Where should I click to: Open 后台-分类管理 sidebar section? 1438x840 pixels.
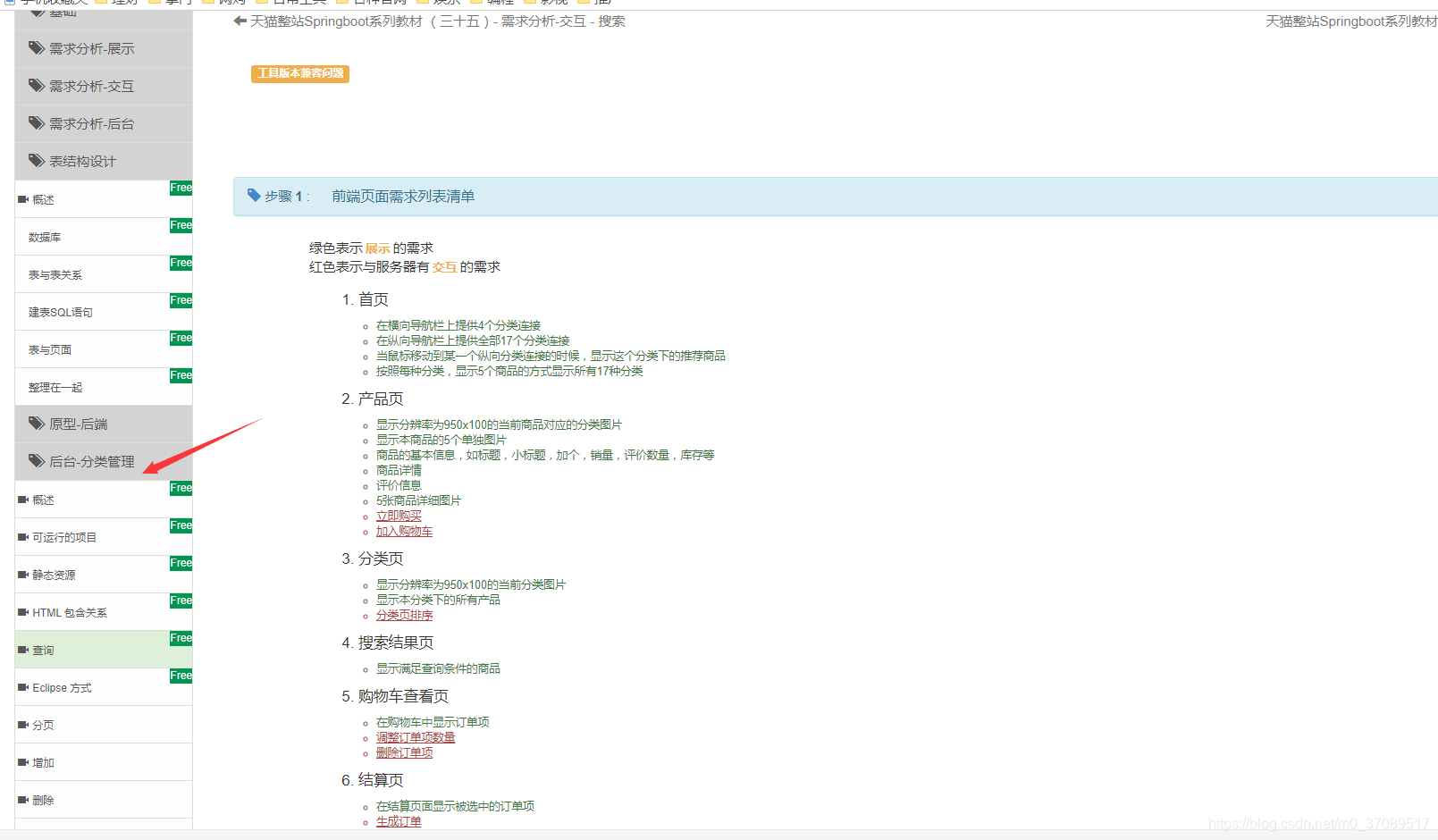pos(104,461)
